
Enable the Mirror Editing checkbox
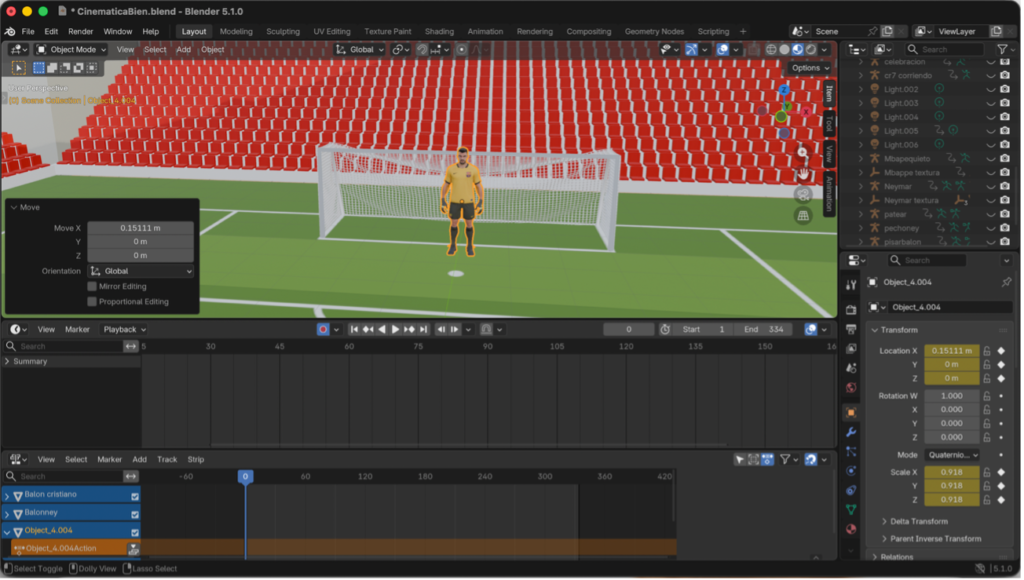coord(92,287)
